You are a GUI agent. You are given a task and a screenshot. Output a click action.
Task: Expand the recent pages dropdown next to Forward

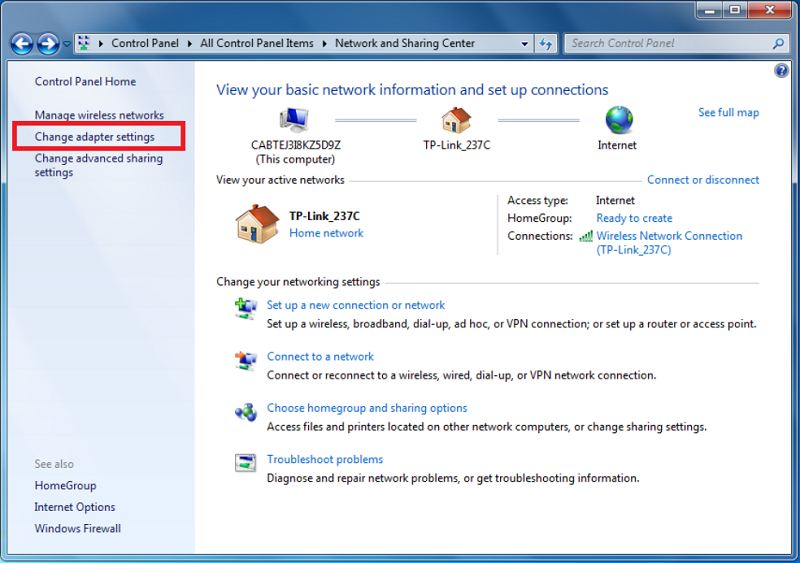click(x=67, y=44)
